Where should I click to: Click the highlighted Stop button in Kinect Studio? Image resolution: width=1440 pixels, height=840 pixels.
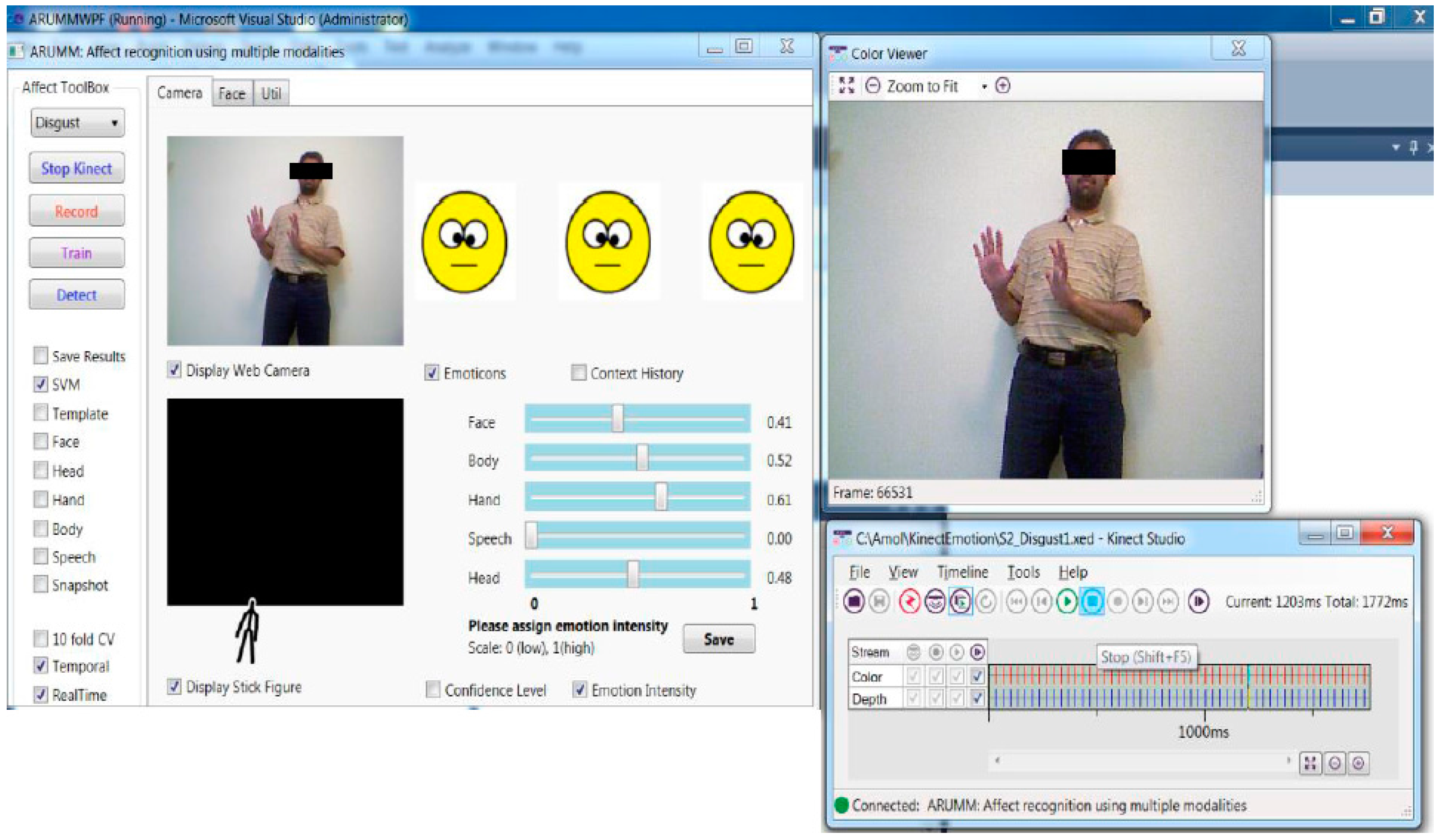coord(1092,601)
